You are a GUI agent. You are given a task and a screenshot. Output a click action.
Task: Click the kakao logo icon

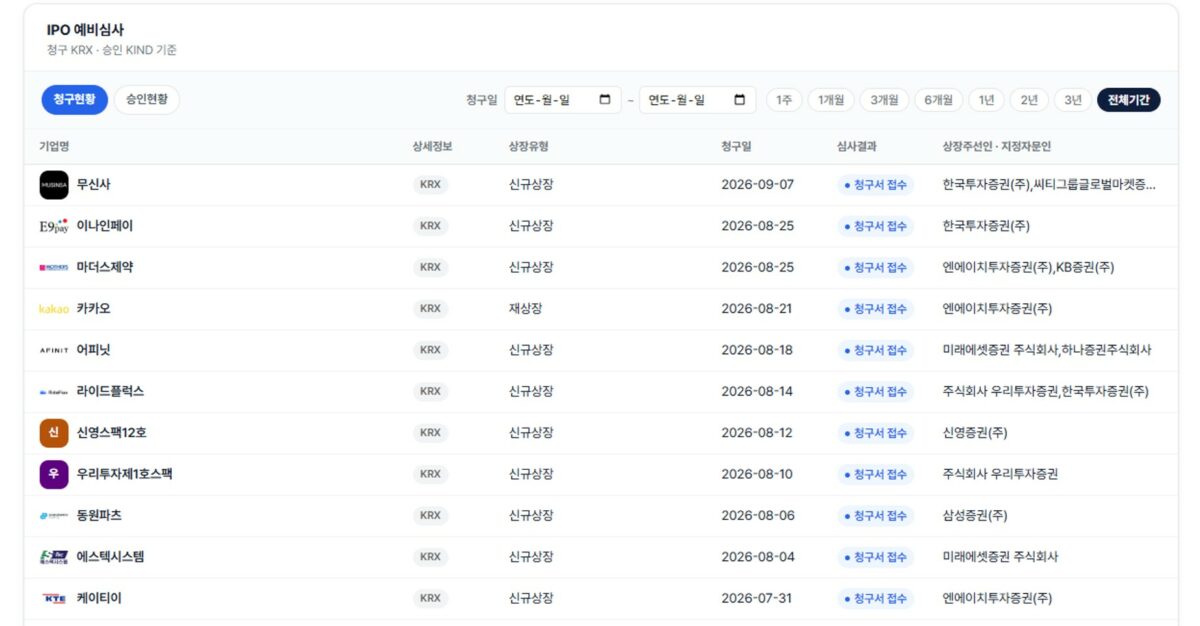[x=54, y=309]
